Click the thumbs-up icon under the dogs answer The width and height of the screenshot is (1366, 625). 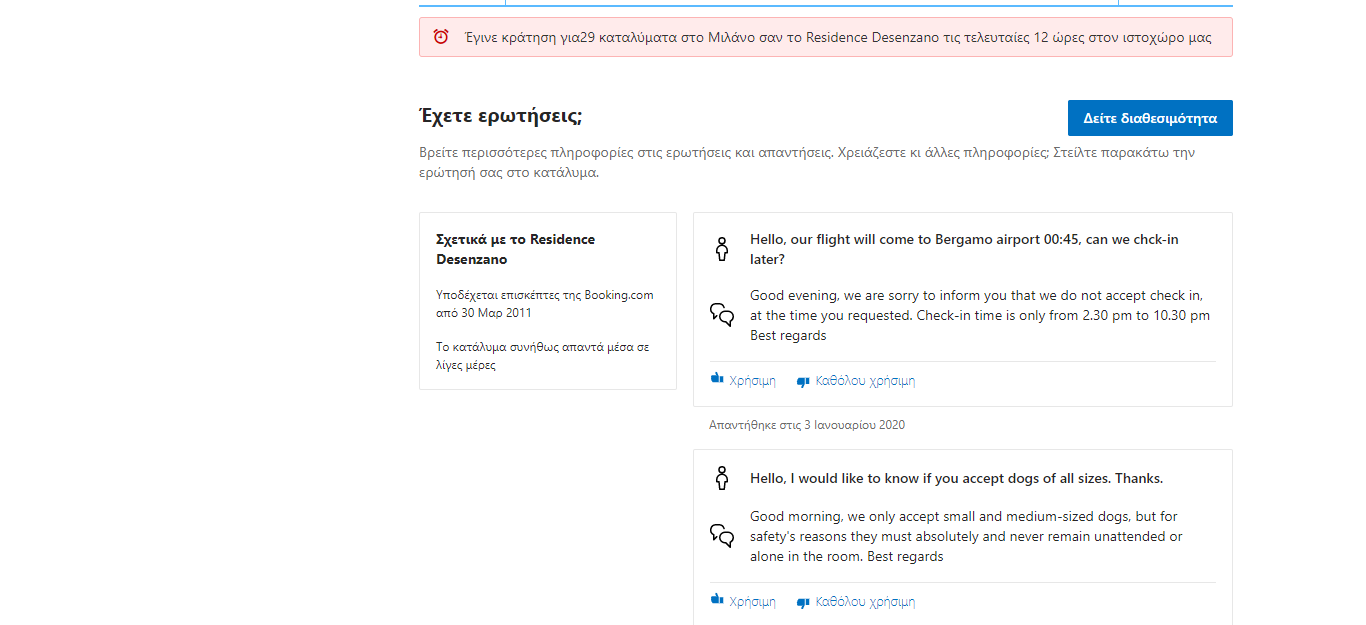(716, 601)
